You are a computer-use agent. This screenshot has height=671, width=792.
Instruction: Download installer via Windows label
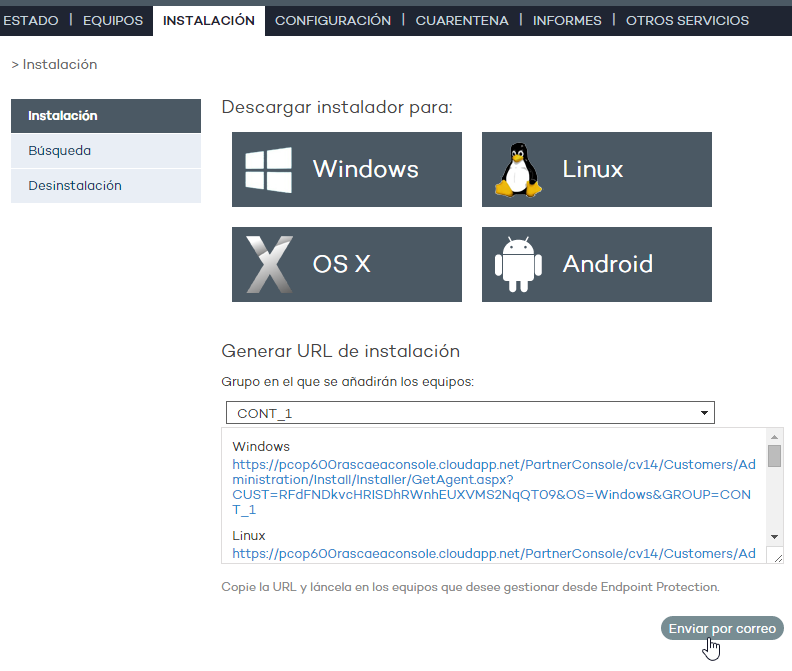(x=366, y=169)
